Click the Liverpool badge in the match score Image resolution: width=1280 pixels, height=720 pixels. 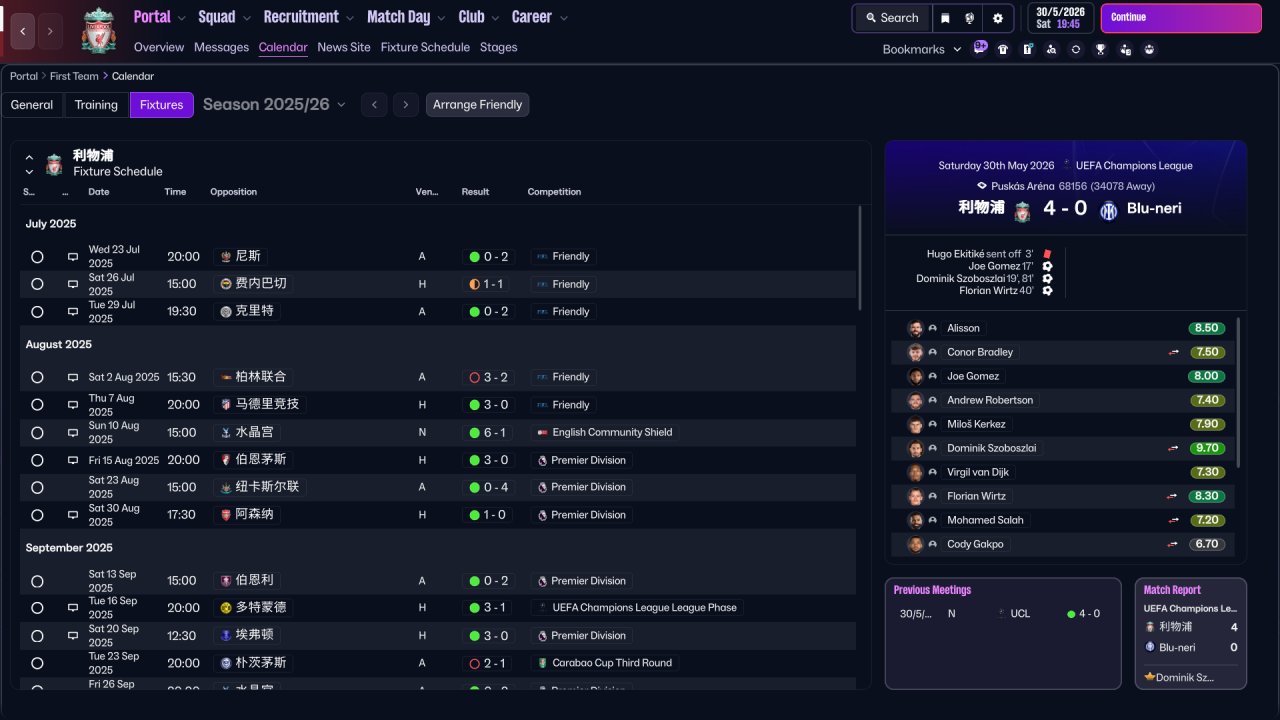pyautogui.click(x=1022, y=211)
